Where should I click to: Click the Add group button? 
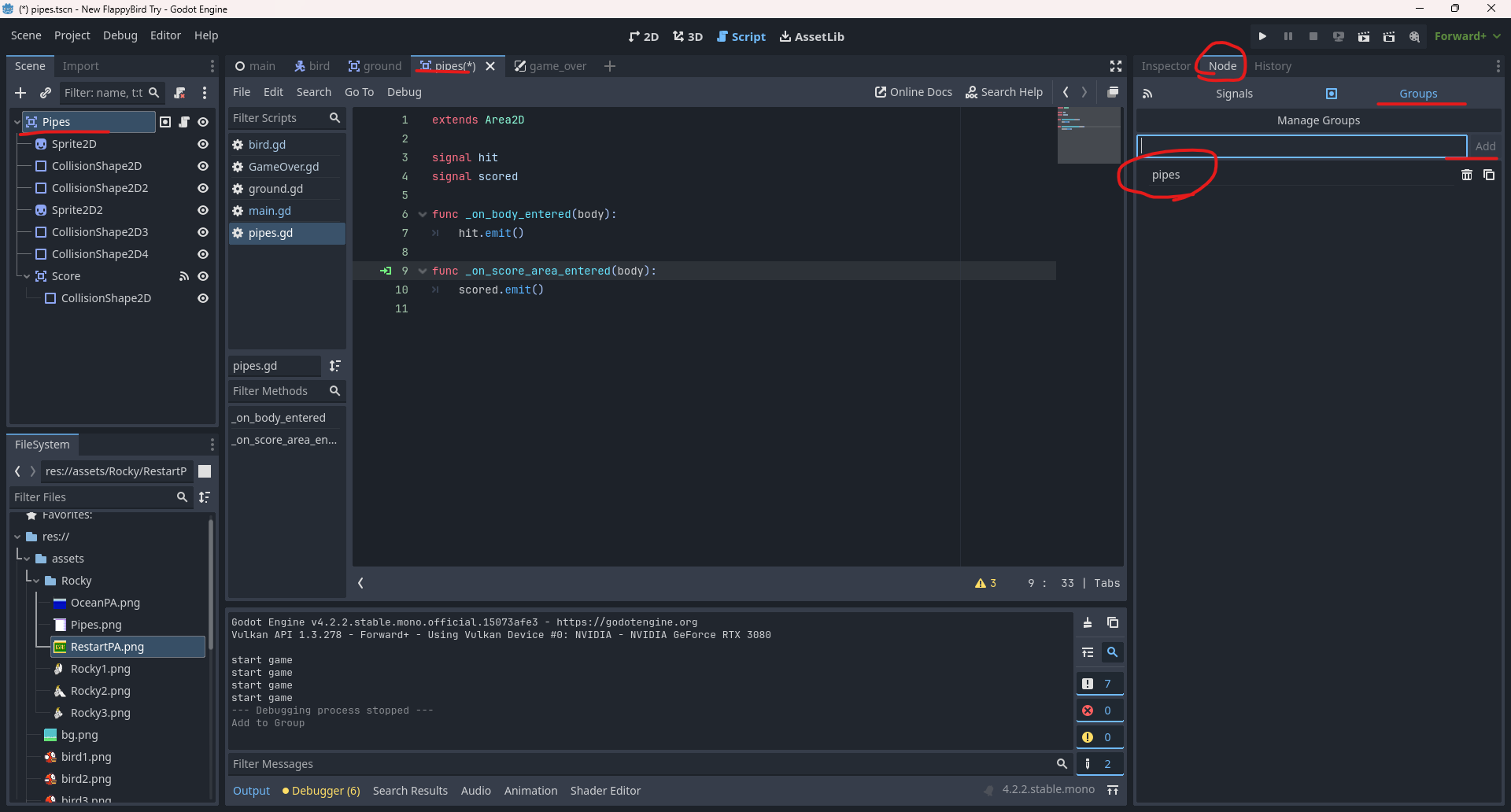[1485, 146]
